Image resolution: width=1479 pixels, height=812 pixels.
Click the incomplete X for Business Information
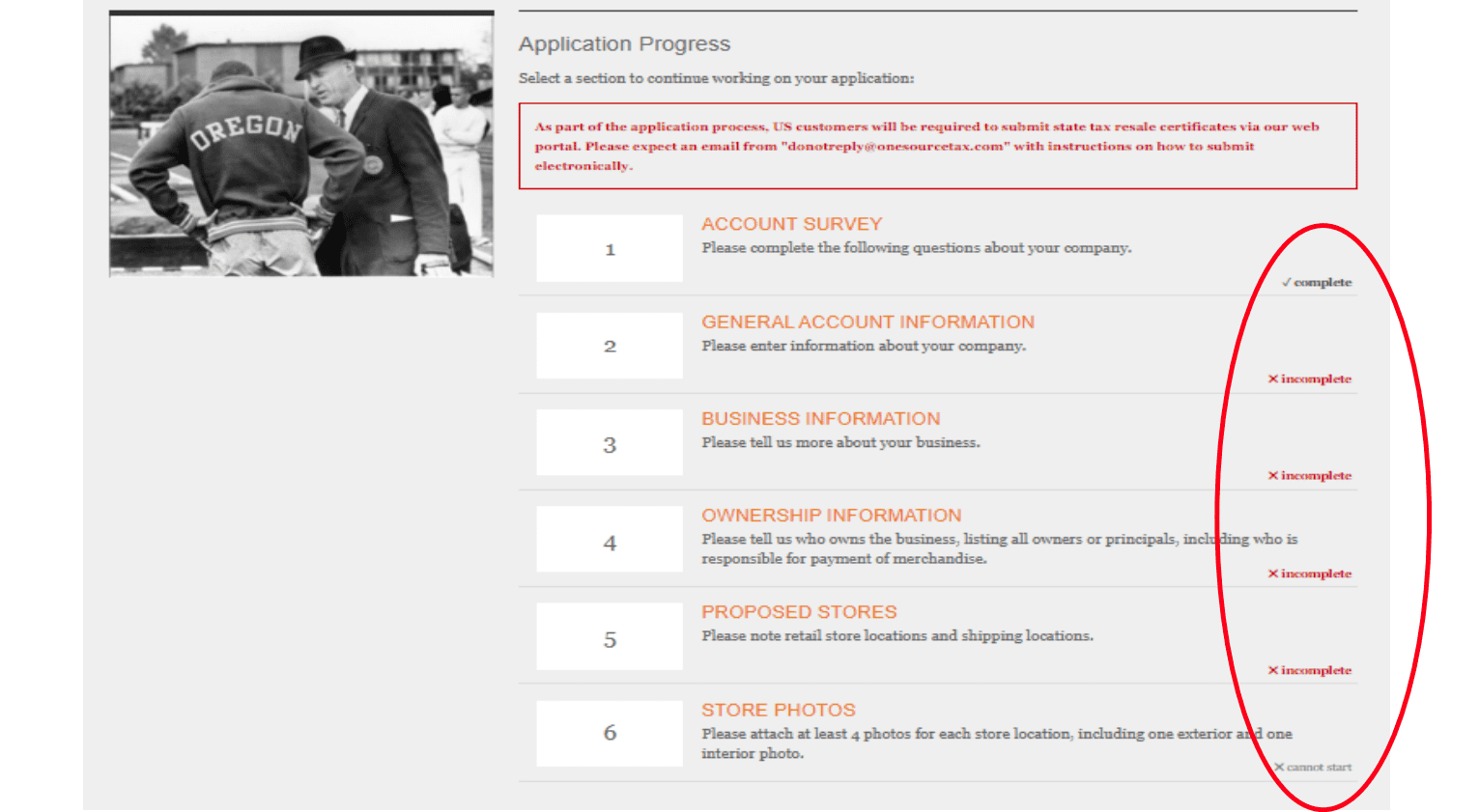pyautogui.click(x=1275, y=475)
